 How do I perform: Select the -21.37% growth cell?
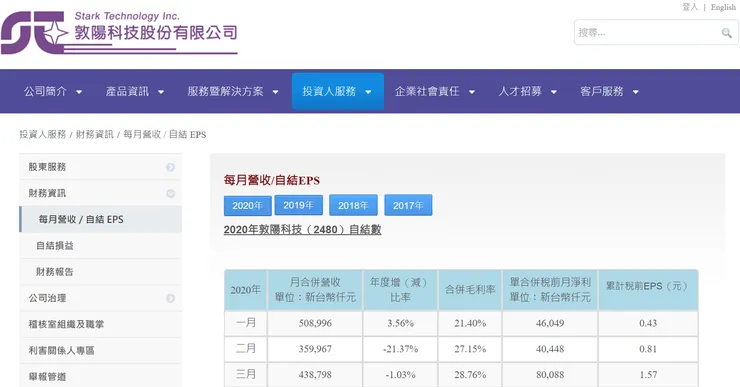click(x=400, y=349)
